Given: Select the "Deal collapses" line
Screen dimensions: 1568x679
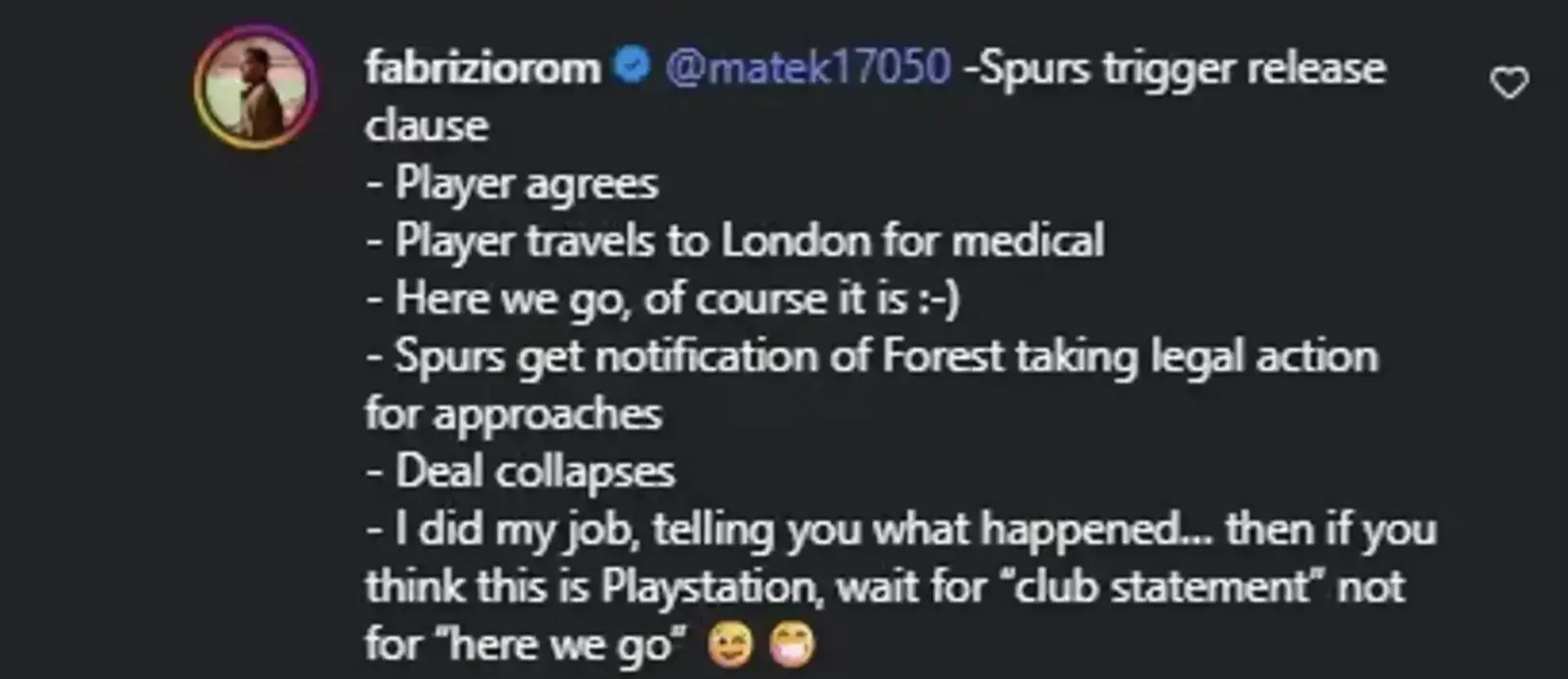Looking at the screenshot, I should coord(520,472).
